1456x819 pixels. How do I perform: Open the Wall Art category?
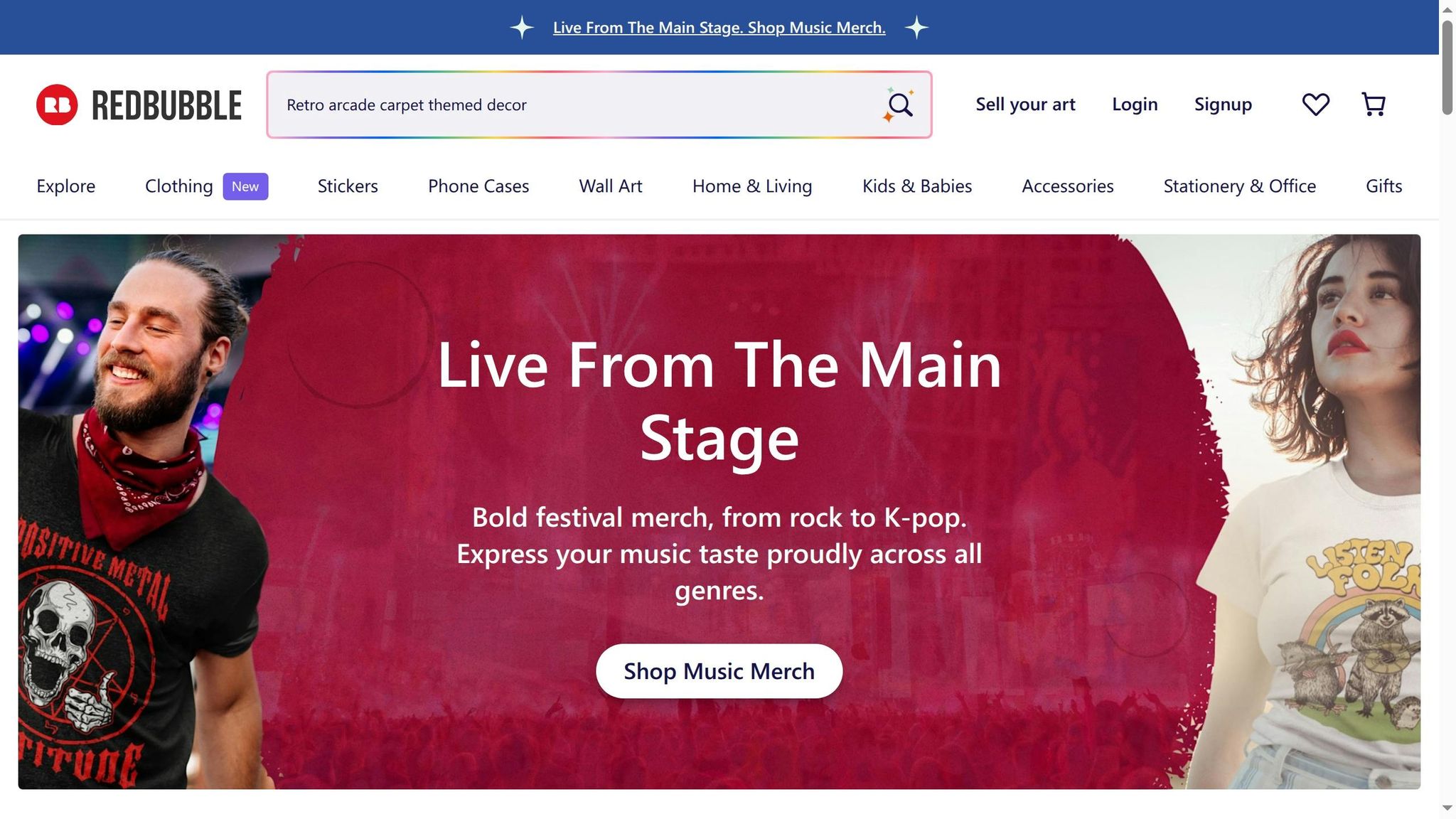click(611, 186)
